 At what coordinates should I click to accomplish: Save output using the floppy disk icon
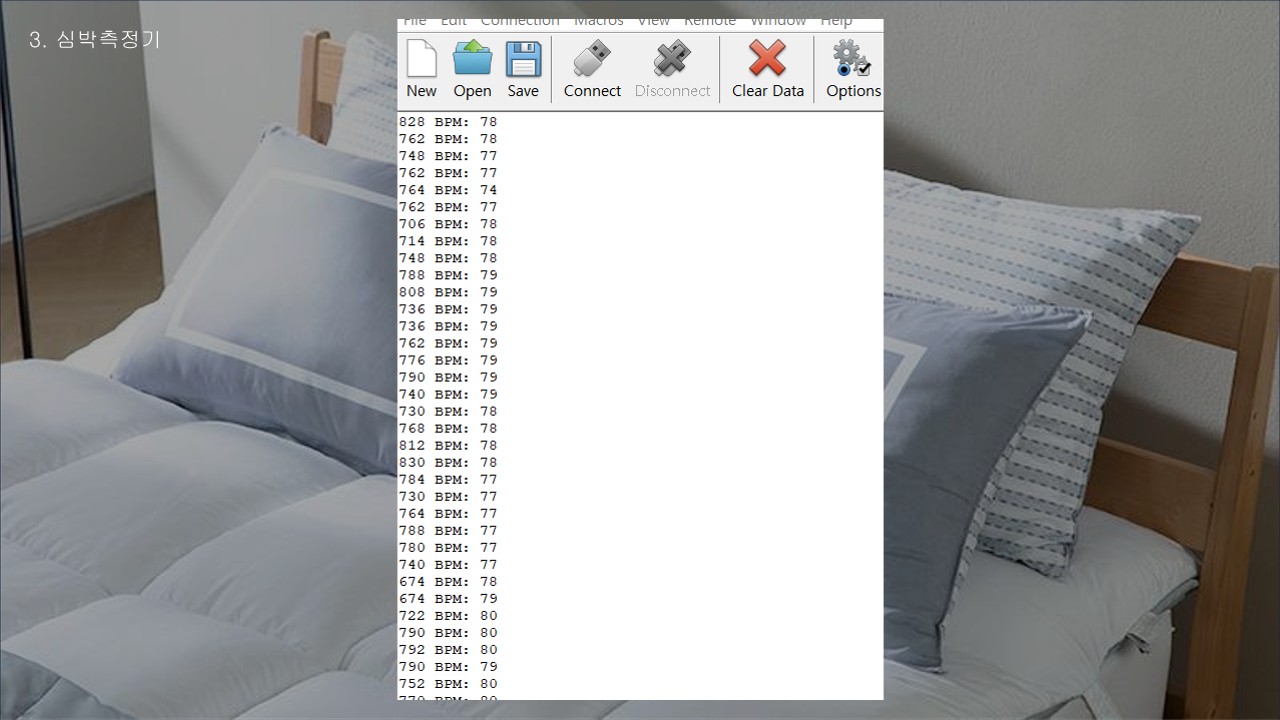523,60
